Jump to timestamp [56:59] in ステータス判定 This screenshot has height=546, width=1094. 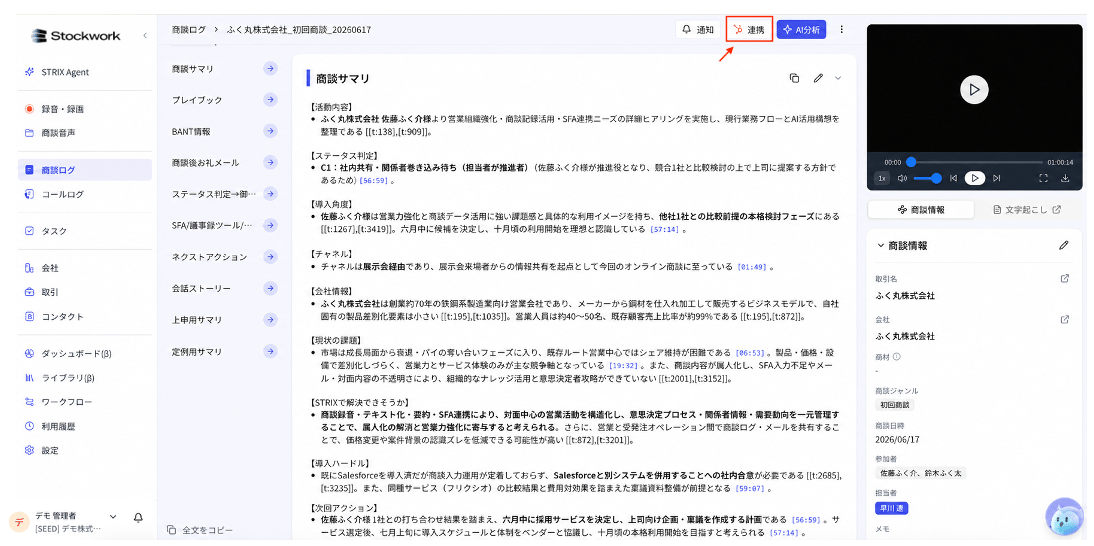[373, 181]
